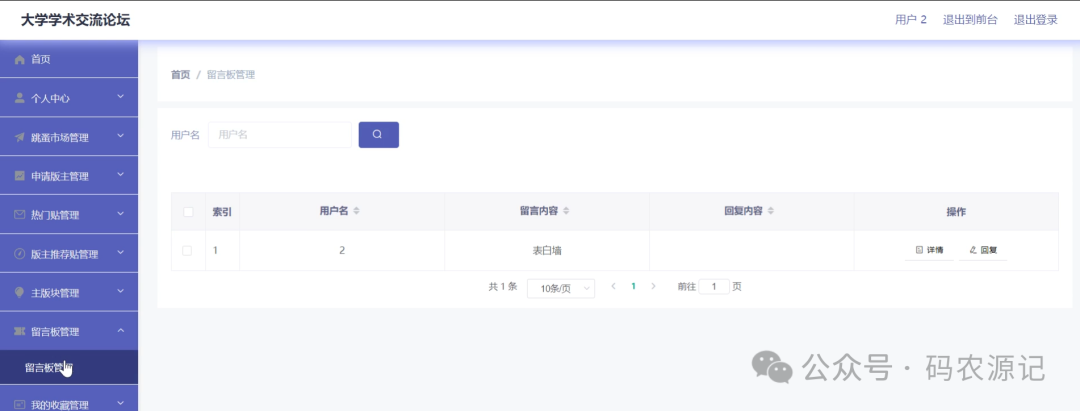
Task: Sort 用户名 column with its sort arrows
Action: 356,211
